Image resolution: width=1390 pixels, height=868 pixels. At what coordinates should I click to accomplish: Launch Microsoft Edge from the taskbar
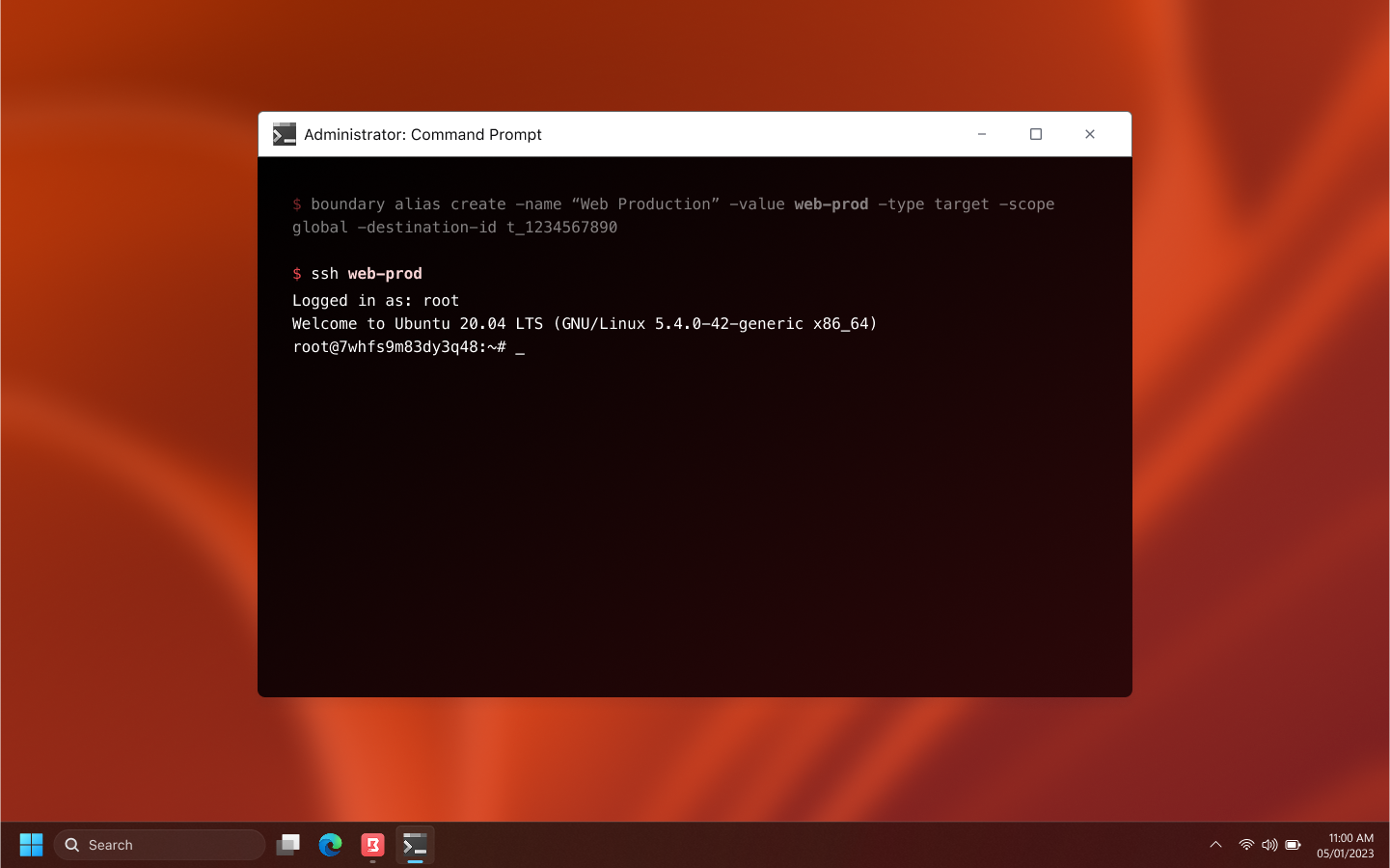pos(330,845)
